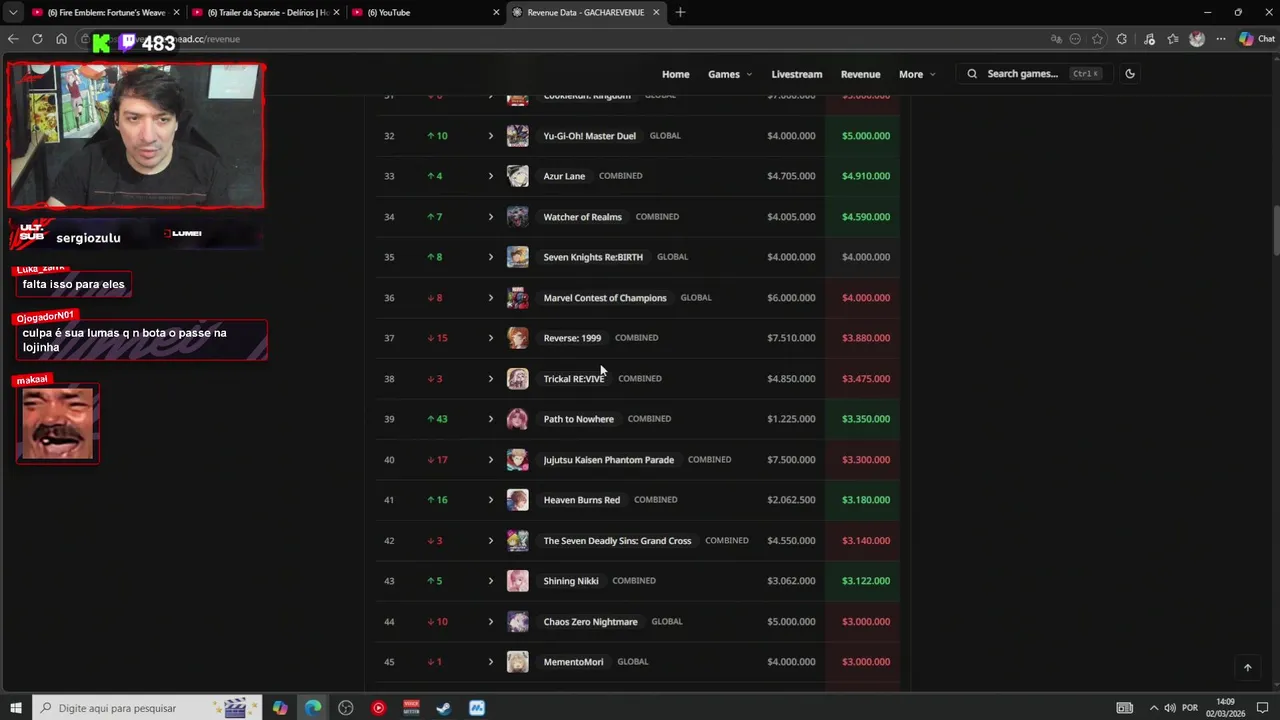Open the Revenue page
The image size is (1280, 720).
(860, 74)
